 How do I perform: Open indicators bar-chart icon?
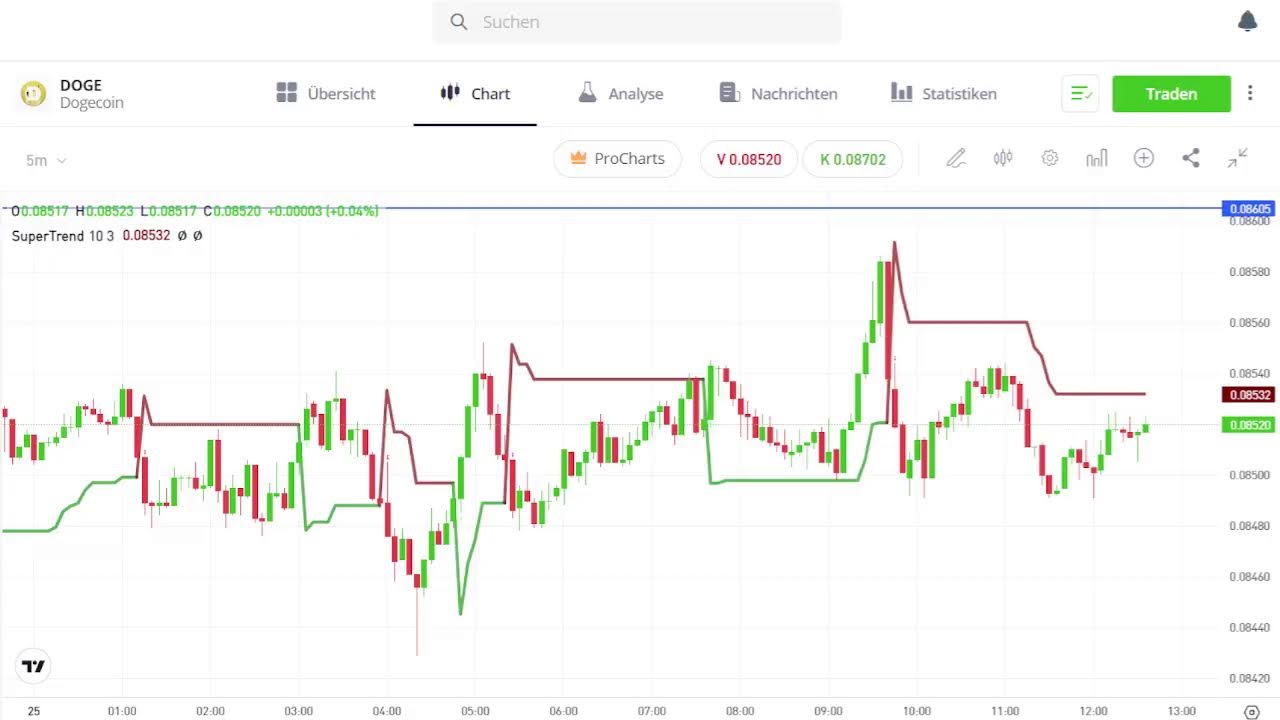1097,158
